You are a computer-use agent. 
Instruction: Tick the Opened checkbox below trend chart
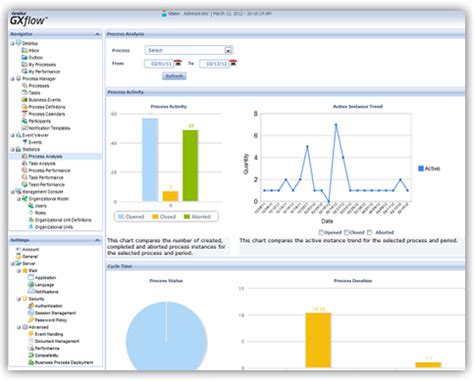pyautogui.click(x=321, y=232)
